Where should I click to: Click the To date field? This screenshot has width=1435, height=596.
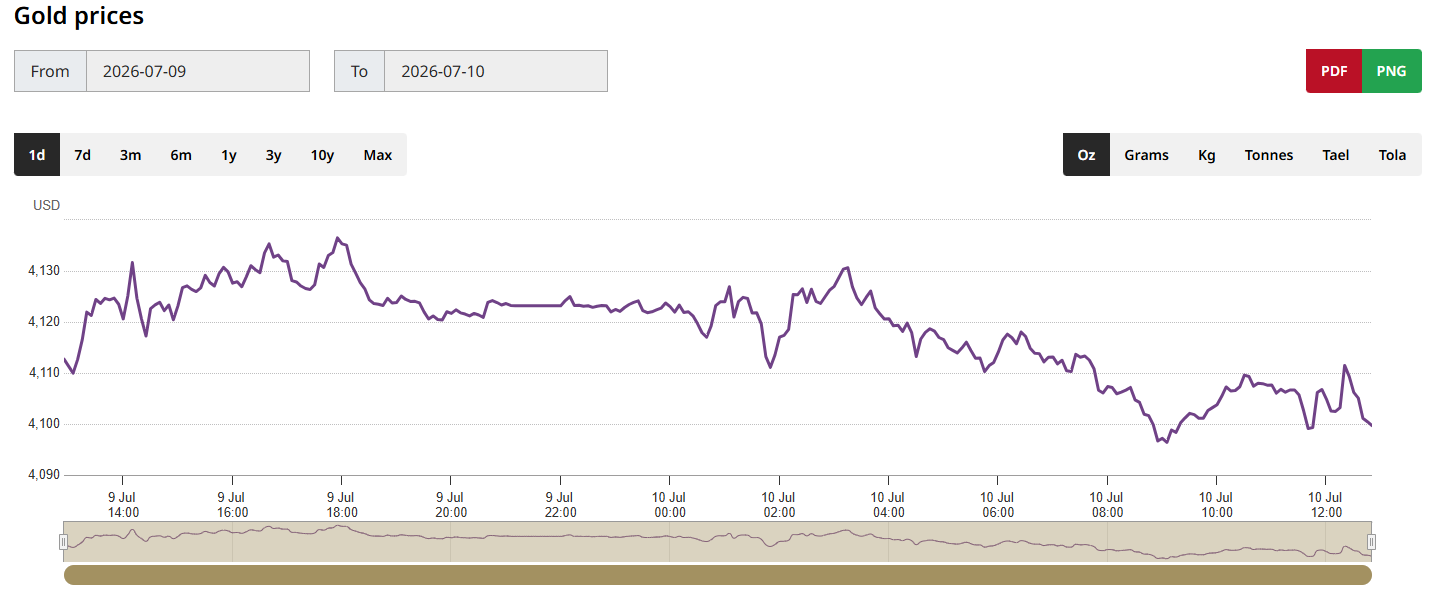(496, 71)
